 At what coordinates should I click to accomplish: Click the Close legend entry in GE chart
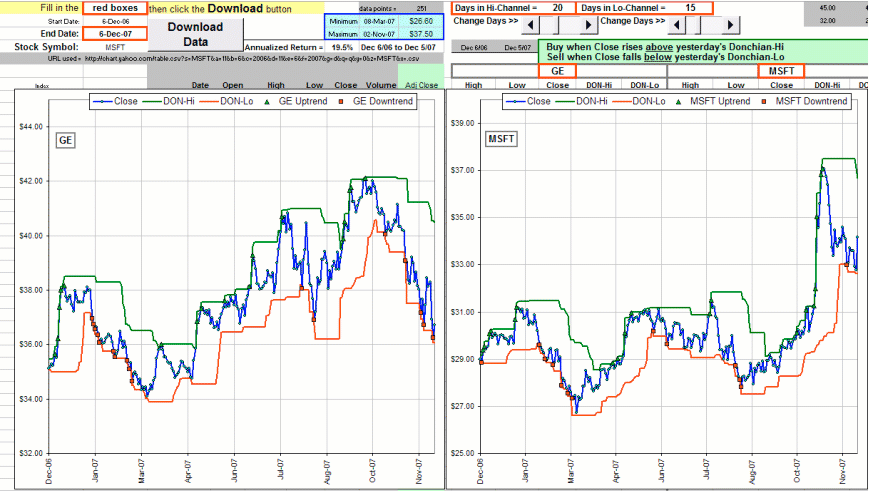click(115, 101)
